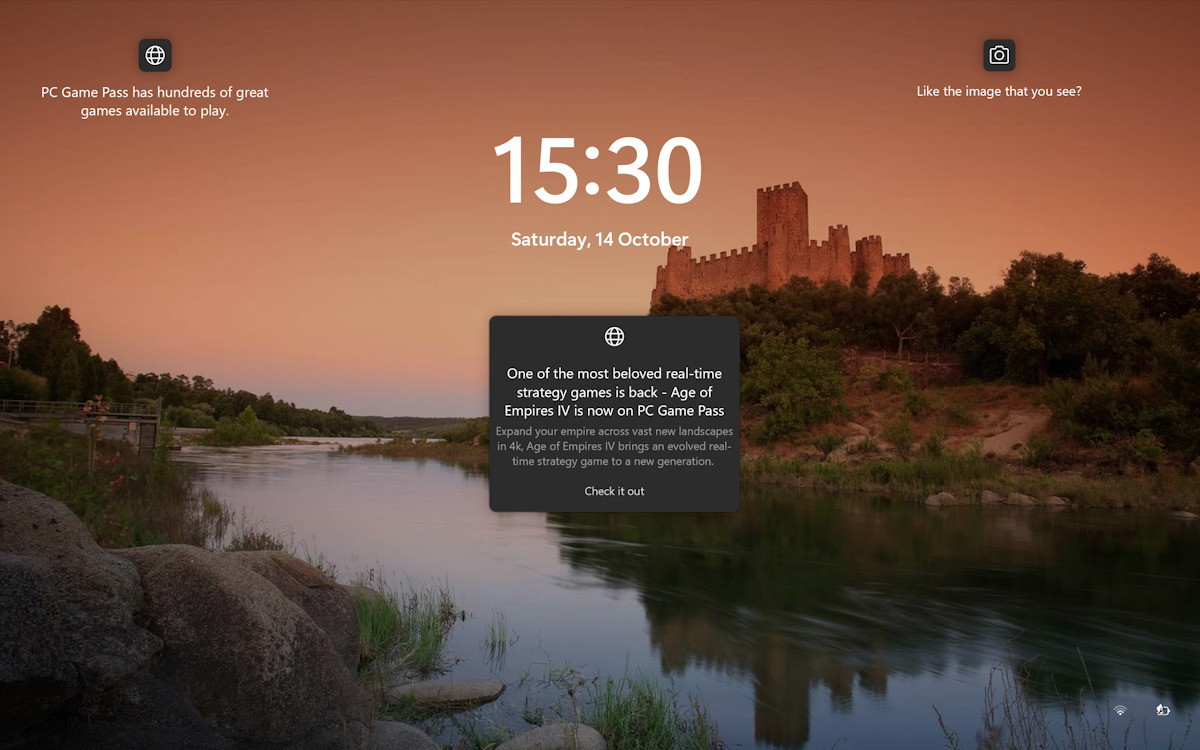Click the 15:30 clock display
Image resolution: width=1200 pixels, height=750 pixels.
(x=599, y=170)
